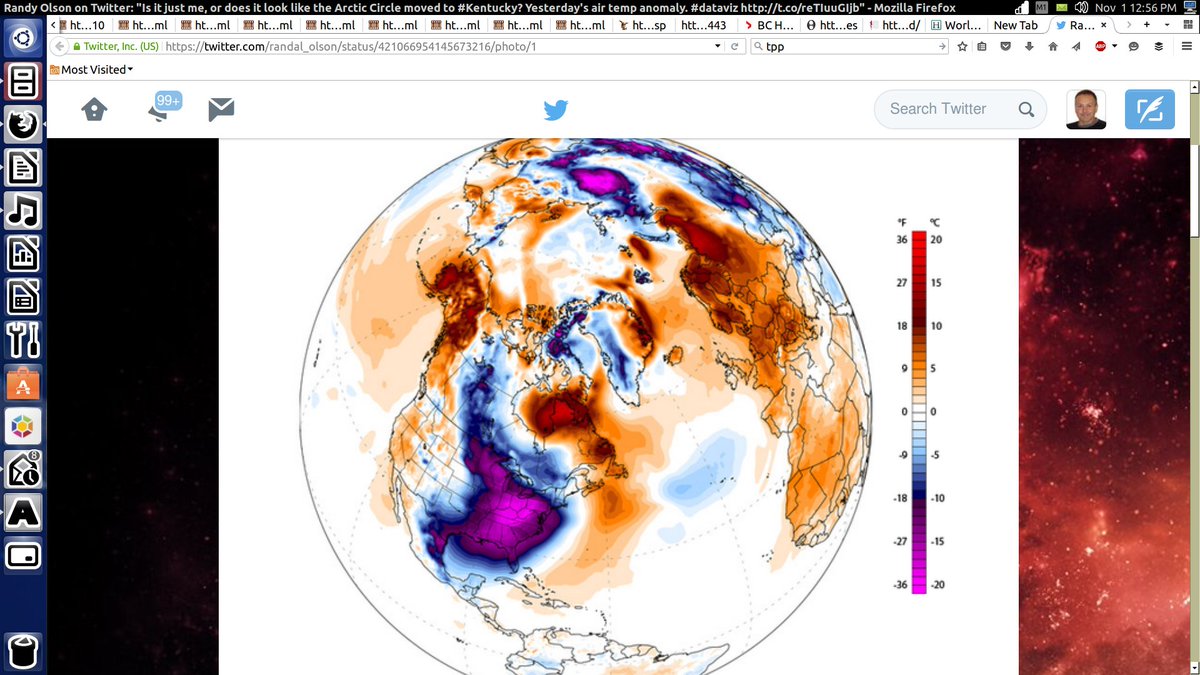Switch to the 'New Tab' tab
Image resolution: width=1200 pixels, height=675 pixels.
click(1016, 25)
